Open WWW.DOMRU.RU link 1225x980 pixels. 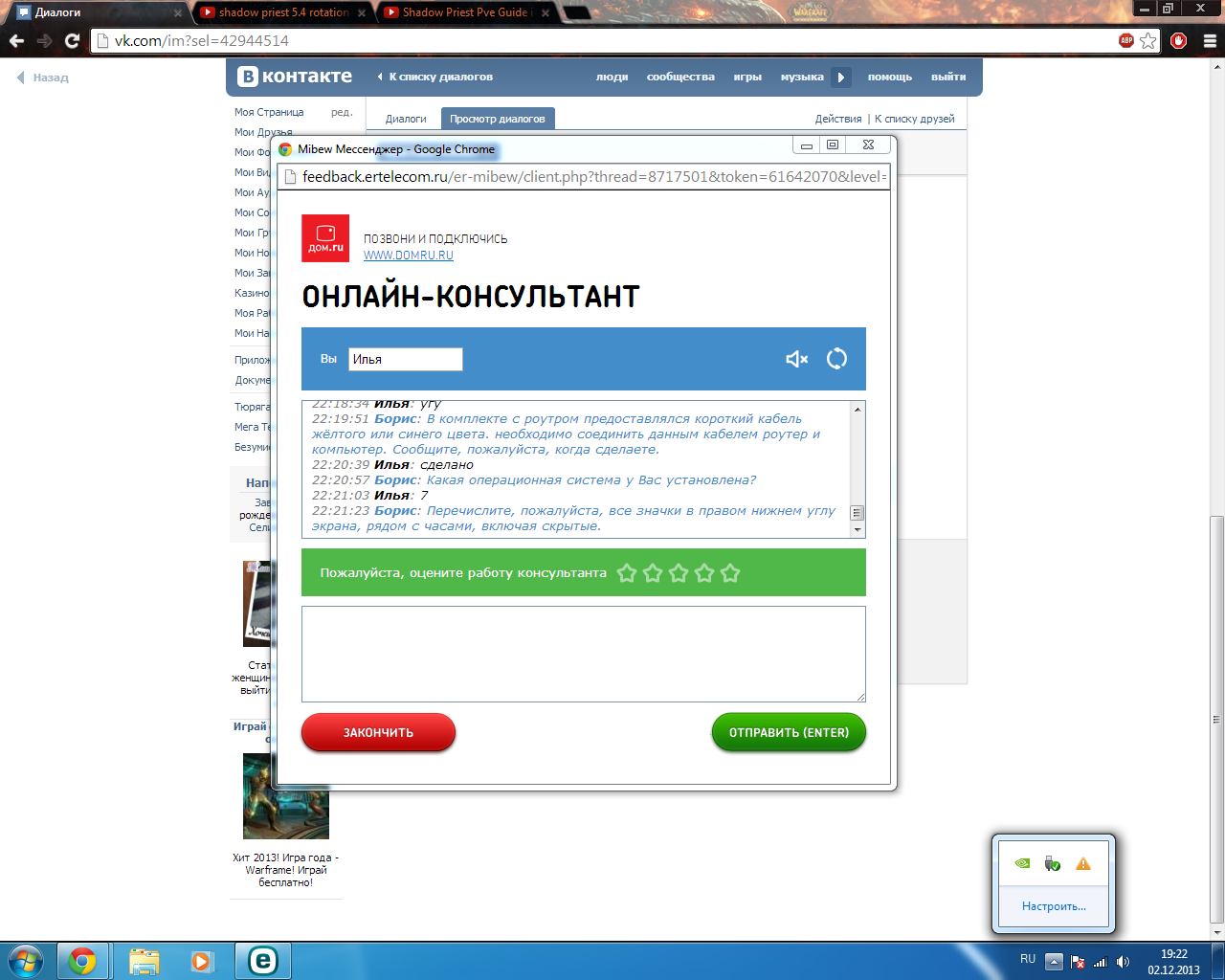pos(409,256)
